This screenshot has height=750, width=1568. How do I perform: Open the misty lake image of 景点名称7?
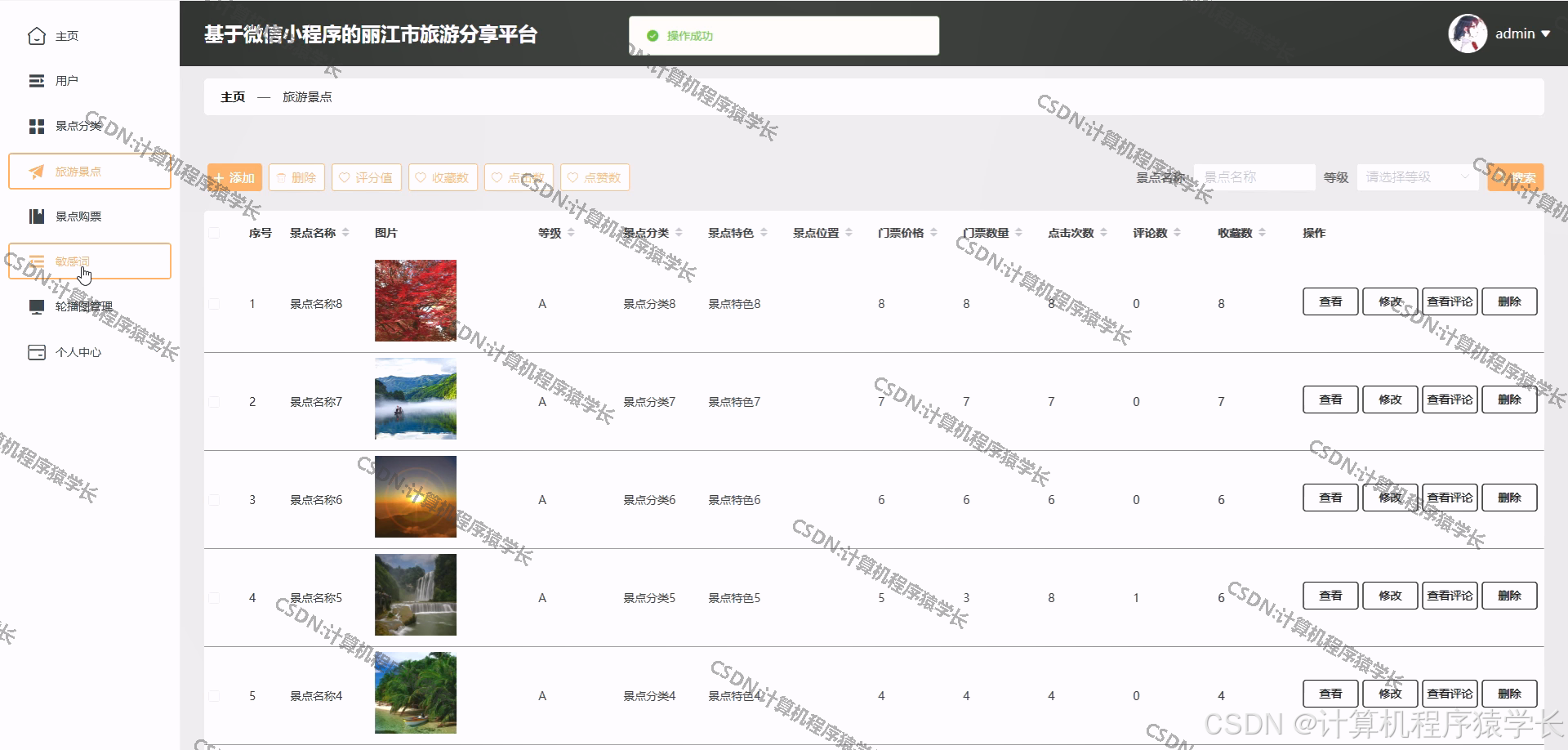(x=416, y=399)
